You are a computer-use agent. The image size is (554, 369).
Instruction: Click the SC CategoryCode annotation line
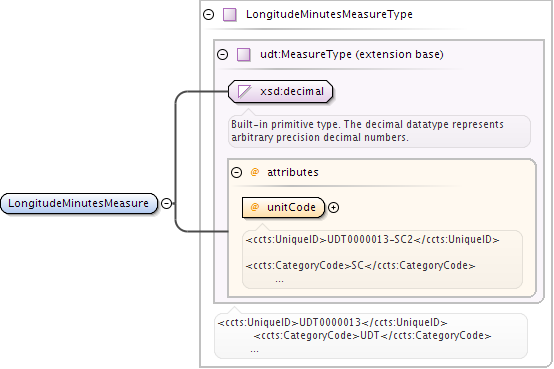pos(360,265)
